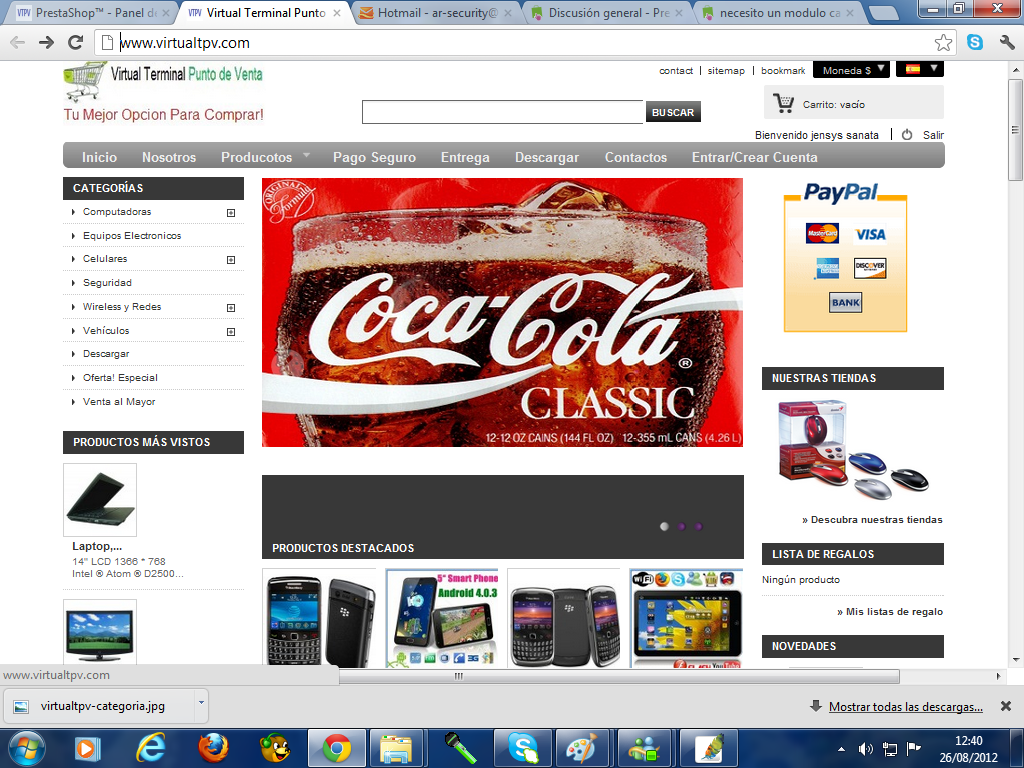This screenshot has height=768, width=1024.
Task: Click inside the product search field
Action: click(503, 112)
